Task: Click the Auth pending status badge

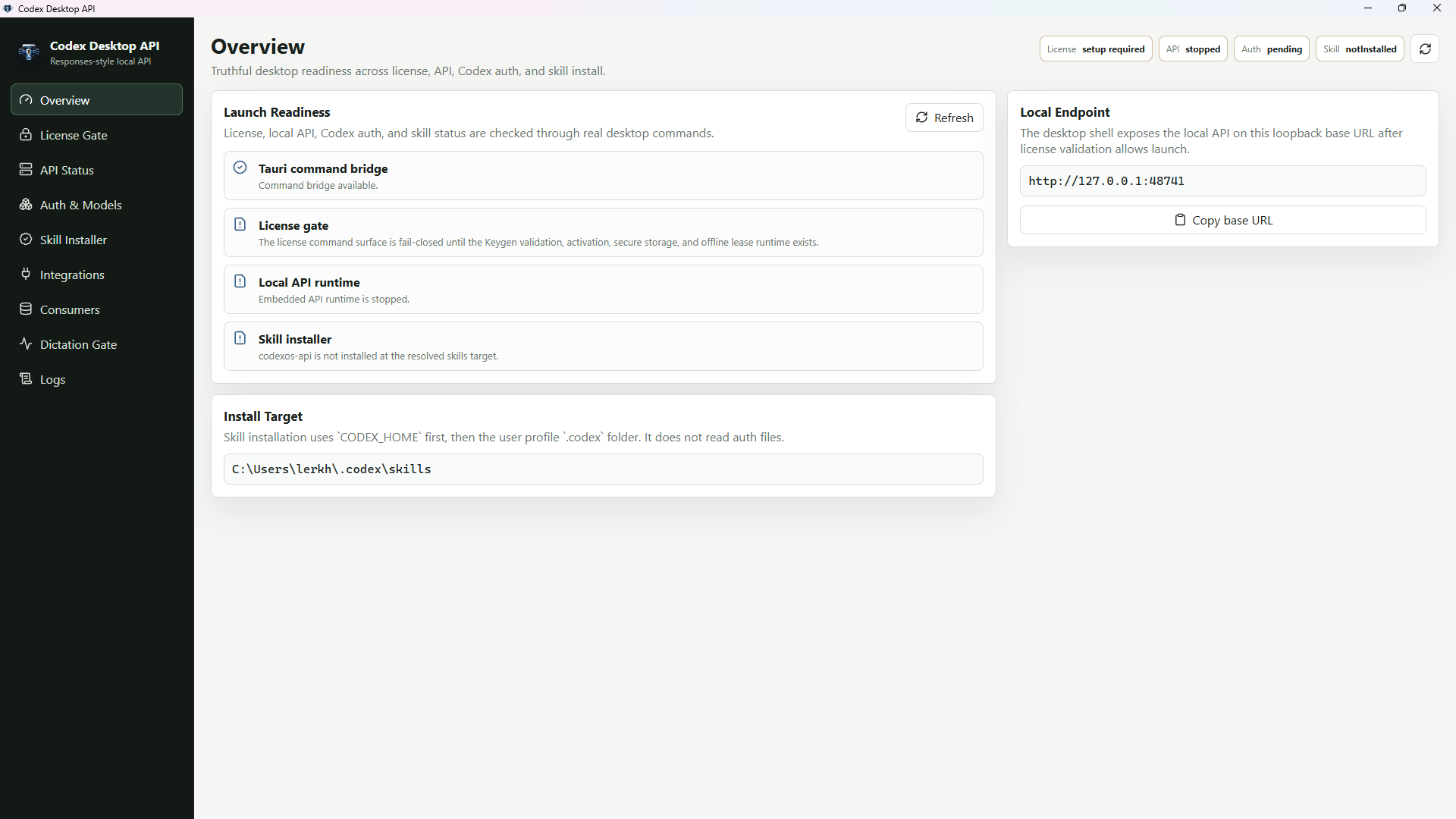Action: (1272, 49)
